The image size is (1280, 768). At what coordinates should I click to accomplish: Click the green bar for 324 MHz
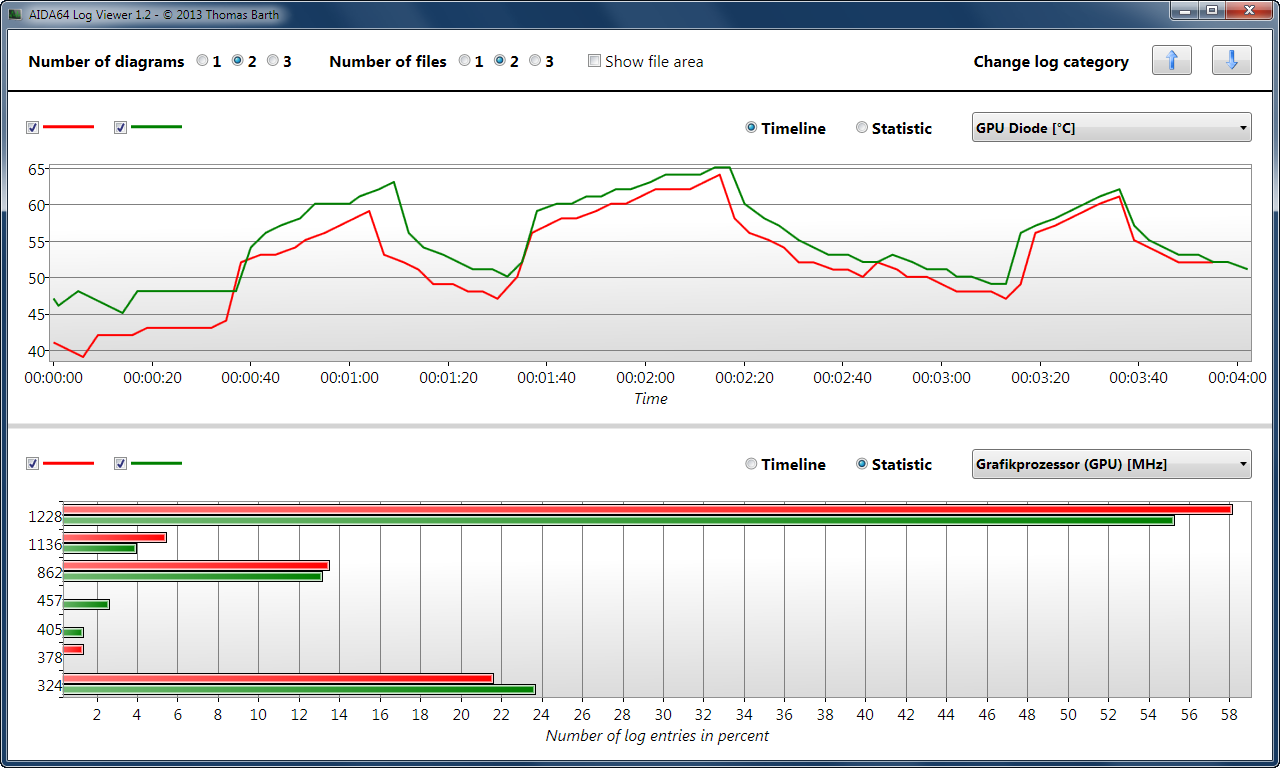pos(298,689)
